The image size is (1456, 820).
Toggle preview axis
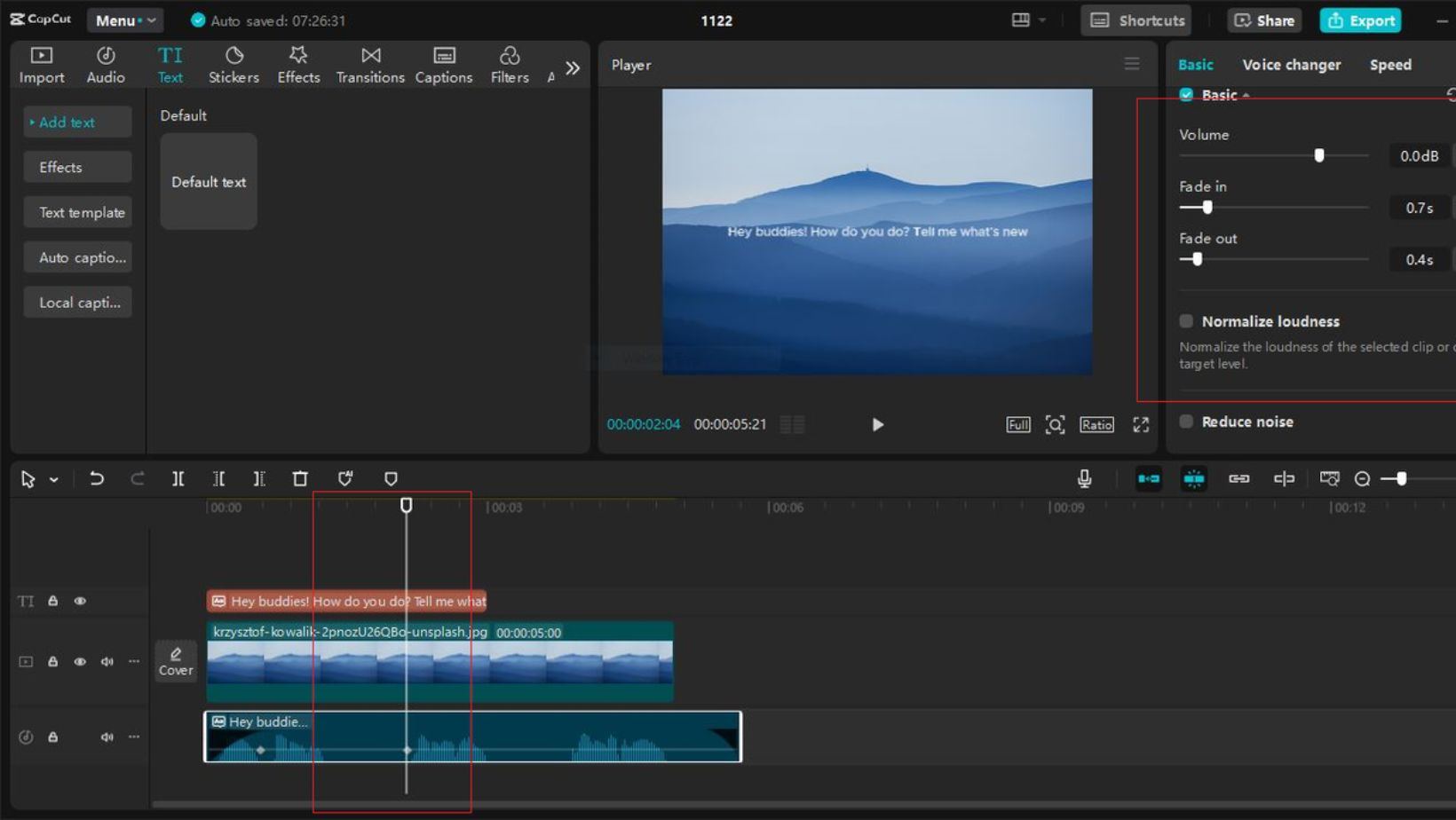(x=1284, y=479)
